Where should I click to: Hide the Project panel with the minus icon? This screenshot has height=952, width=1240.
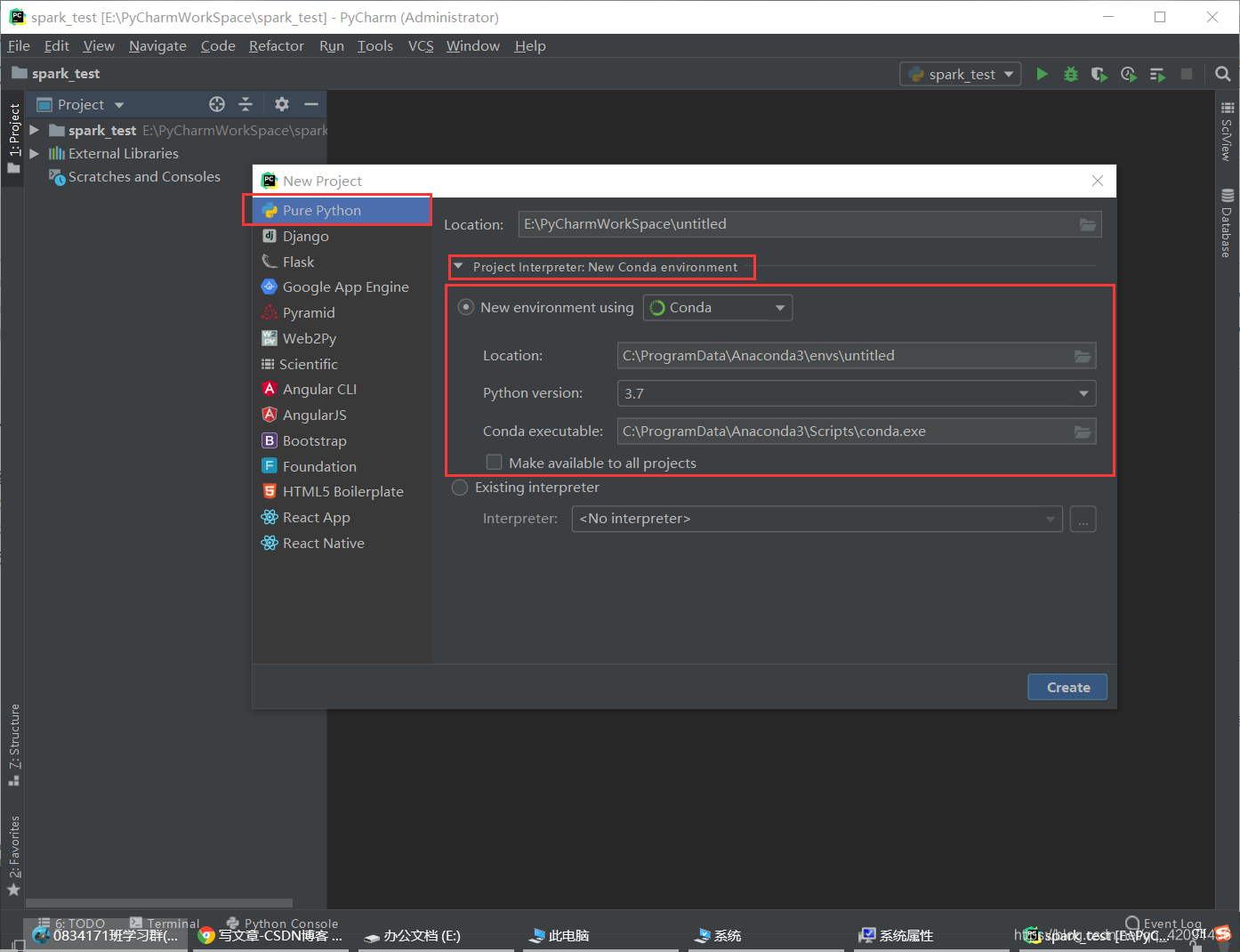click(311, 104)
